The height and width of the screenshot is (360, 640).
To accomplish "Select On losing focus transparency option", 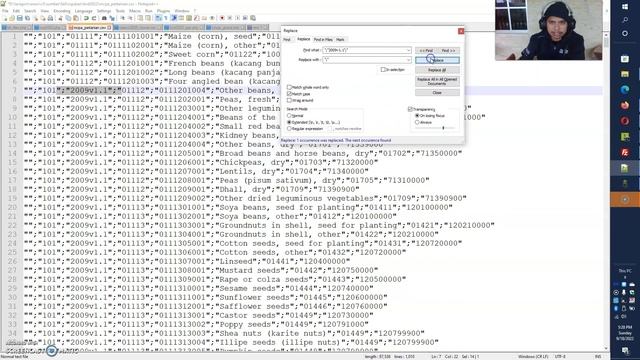I will (417, 116).
